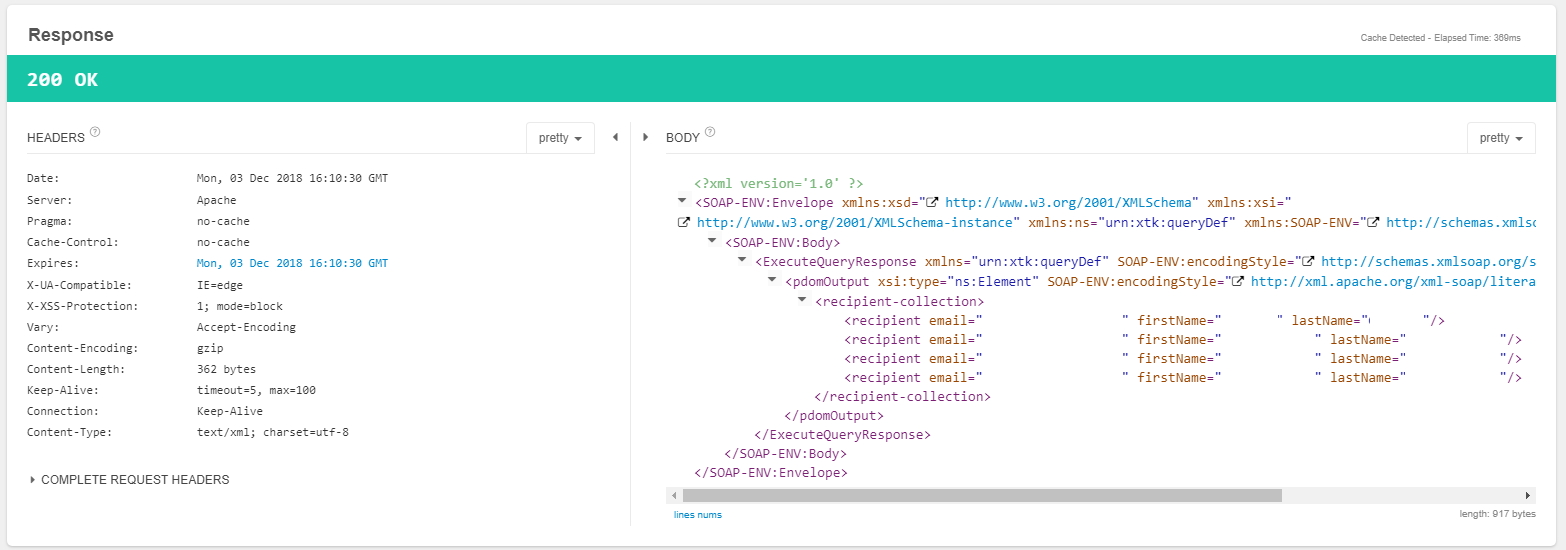The width and height of the screenshot is (1566, 550).
Task: Click external link icon before xml.apache.org URL
Action: [x=1238, y=282]
